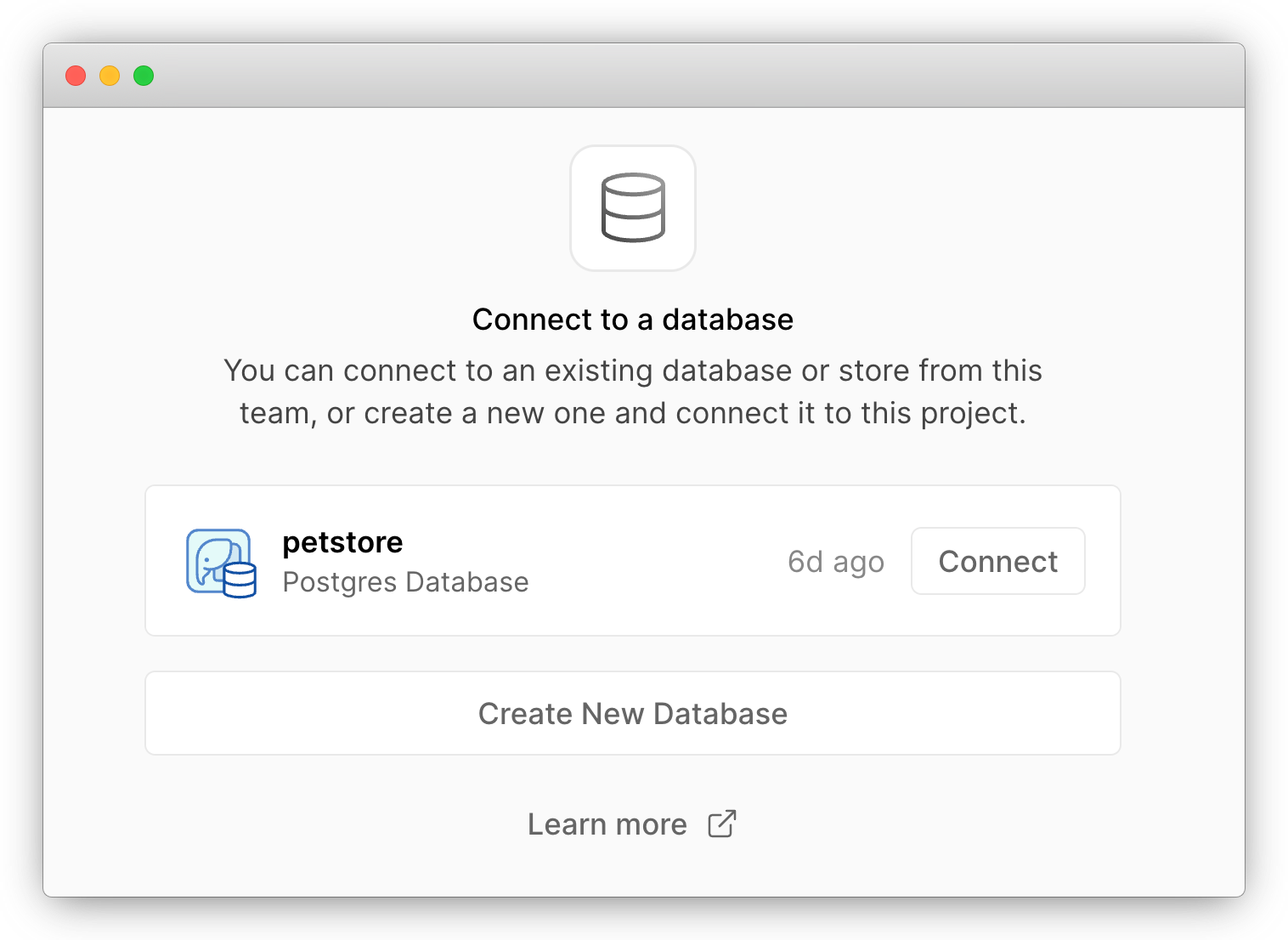Screen dimensions: 1288x940
Task: Click the Connect to a database heading
Action: [632, 319]
